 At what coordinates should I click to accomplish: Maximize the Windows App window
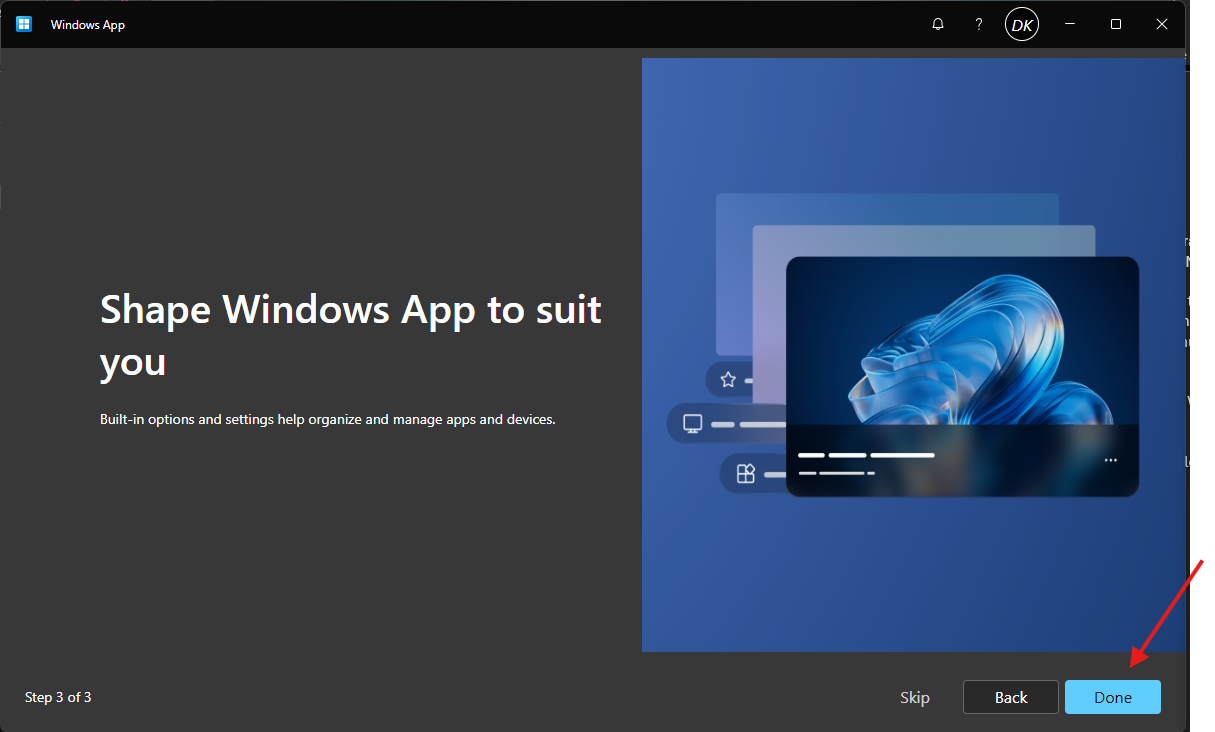1116,24
